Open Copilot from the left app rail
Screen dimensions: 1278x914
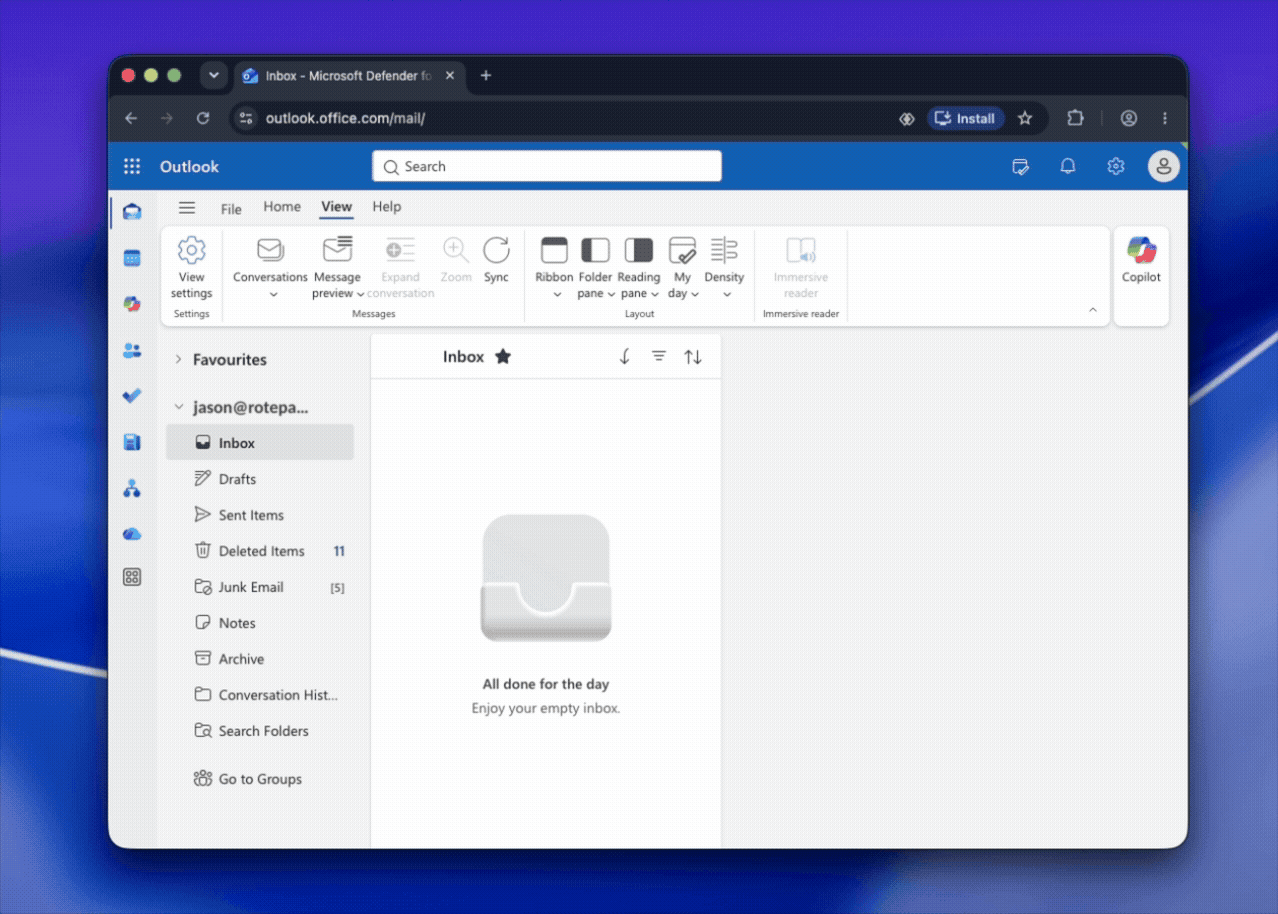[x=132, y=304]
